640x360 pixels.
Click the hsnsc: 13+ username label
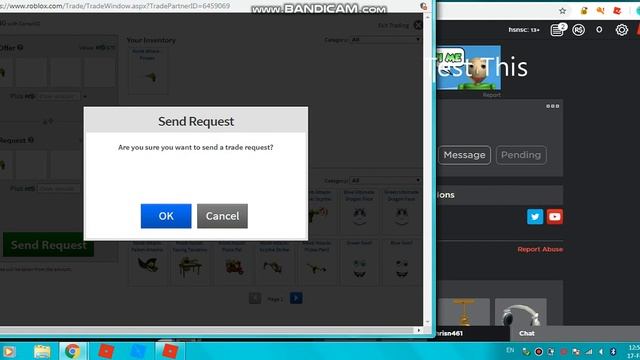(x=524, y=30)
